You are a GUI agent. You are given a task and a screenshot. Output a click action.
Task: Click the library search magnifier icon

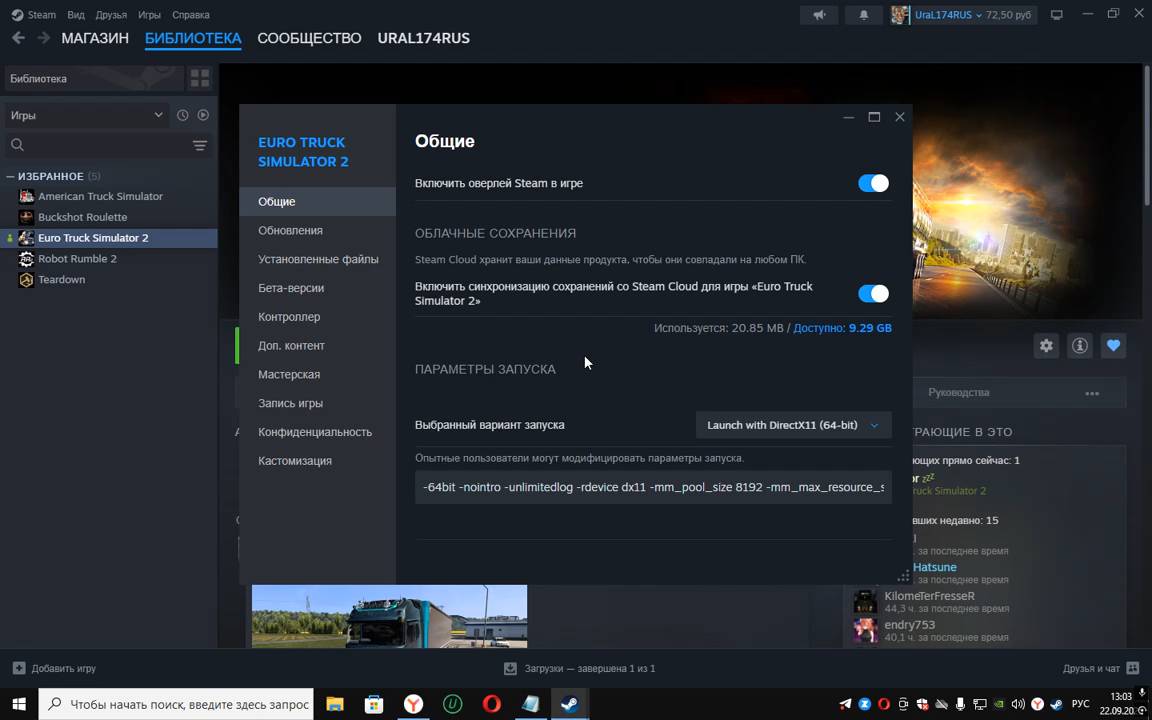tap(18, 145)
